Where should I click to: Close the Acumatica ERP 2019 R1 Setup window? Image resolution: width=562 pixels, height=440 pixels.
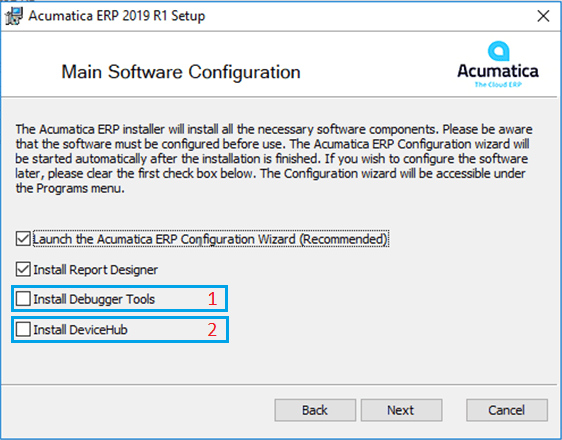pyautogui.click(x=543, y=16)
